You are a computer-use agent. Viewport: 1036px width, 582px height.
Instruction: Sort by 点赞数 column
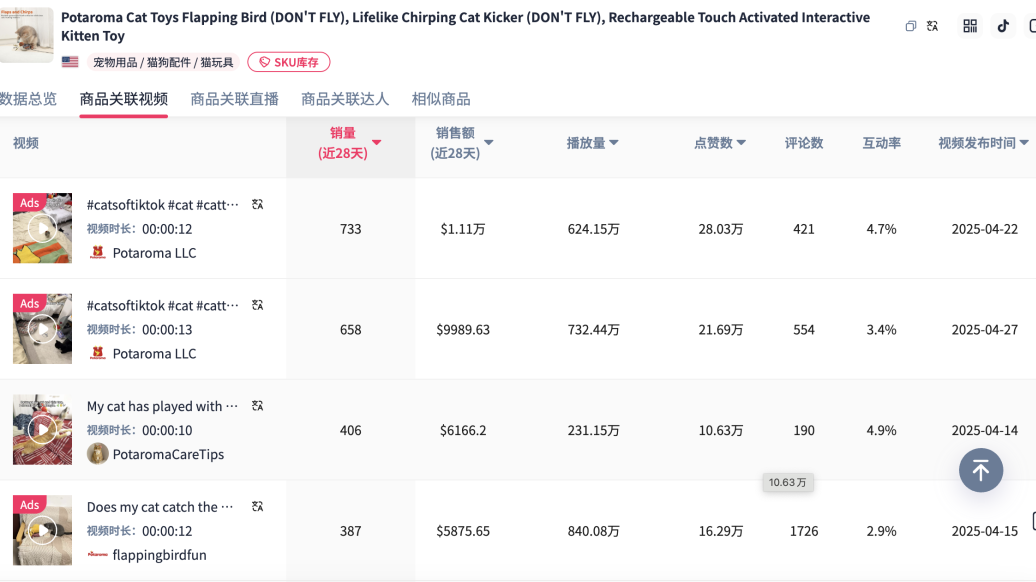(x=720, y=143)
